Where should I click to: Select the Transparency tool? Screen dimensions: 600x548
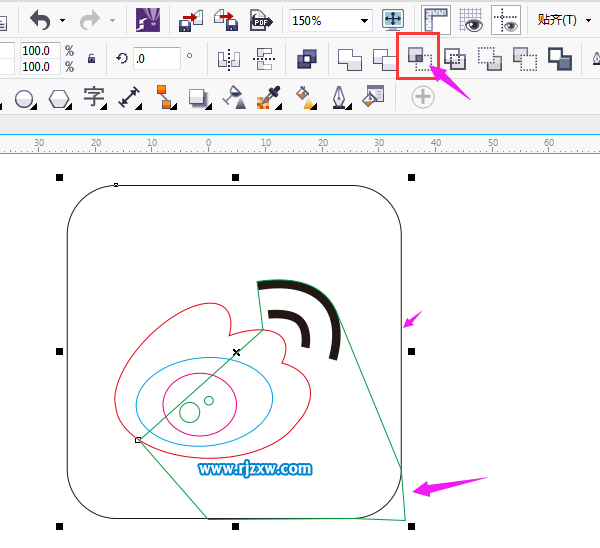click(x=234, y=98)
